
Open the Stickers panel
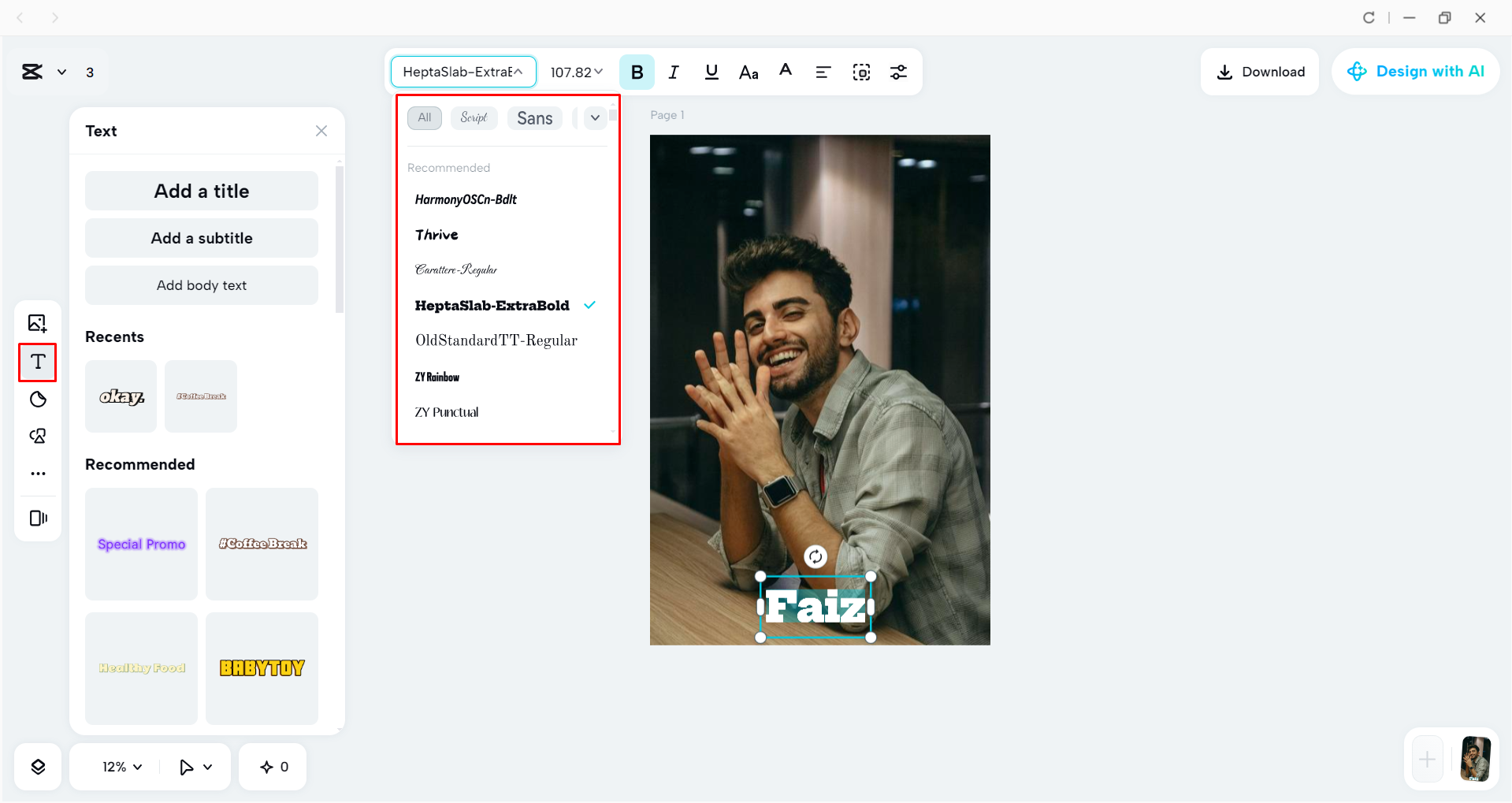[37, 400]
